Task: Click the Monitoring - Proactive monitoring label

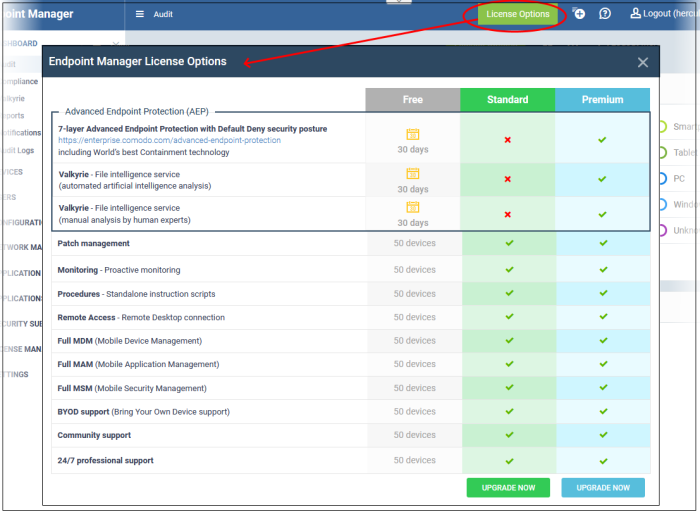Action: coord(119,270)
